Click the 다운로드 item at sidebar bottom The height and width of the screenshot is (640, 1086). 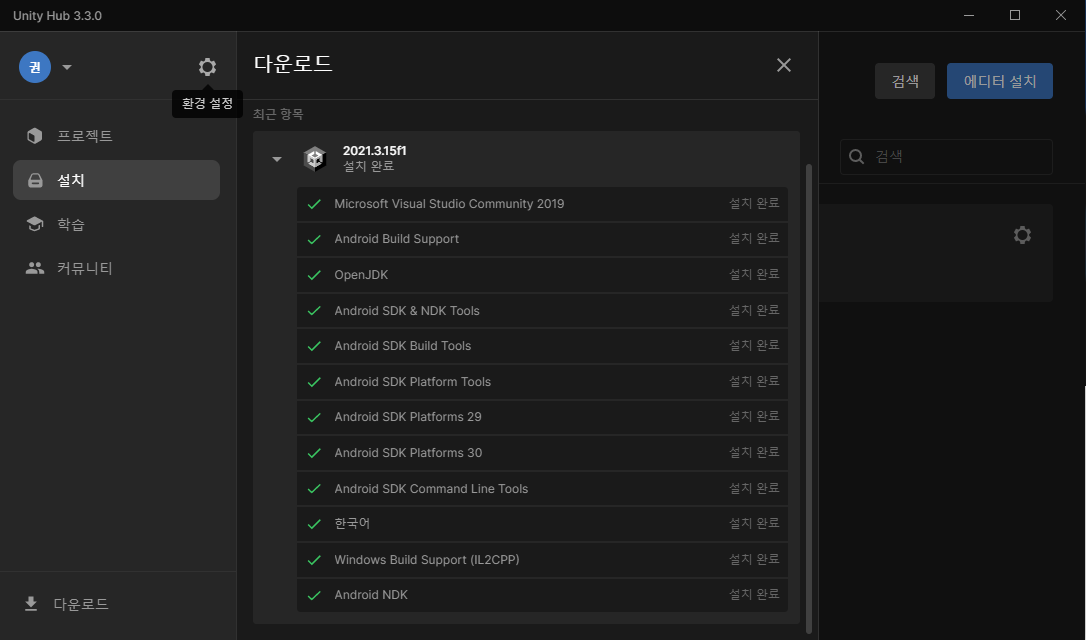coord(67,604)
